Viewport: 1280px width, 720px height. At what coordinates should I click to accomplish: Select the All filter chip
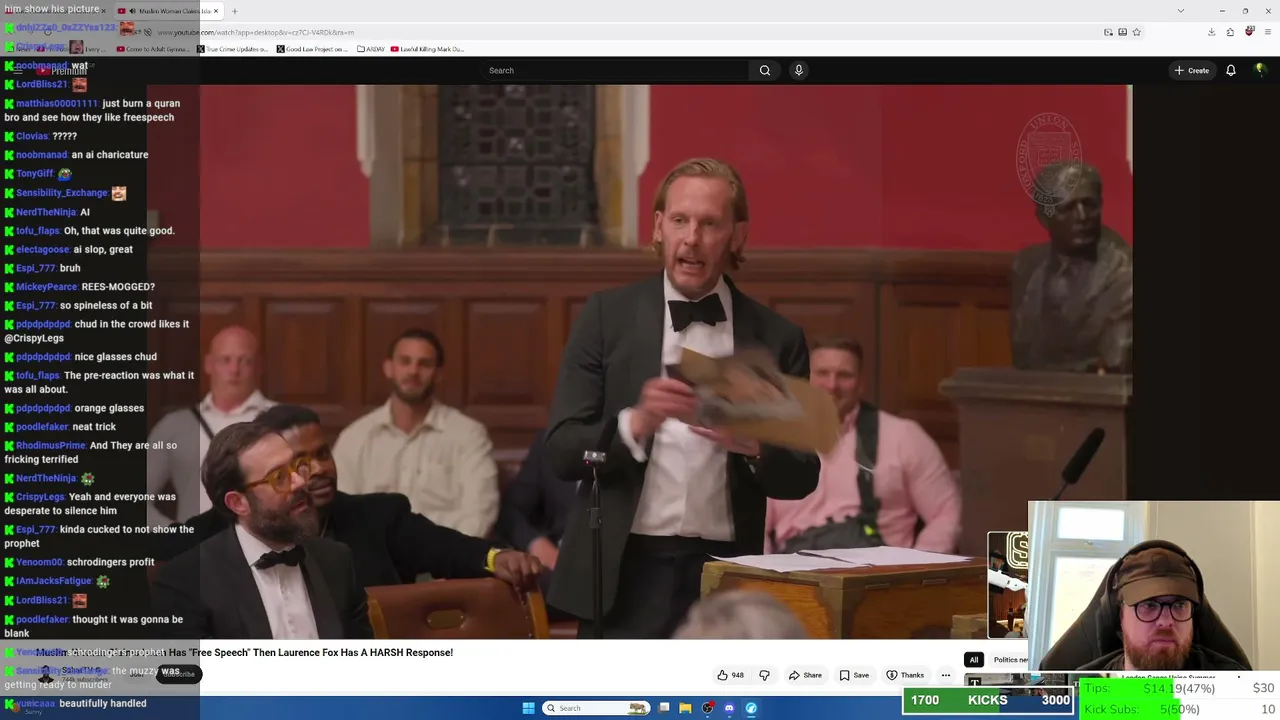[x=974, y=660]
